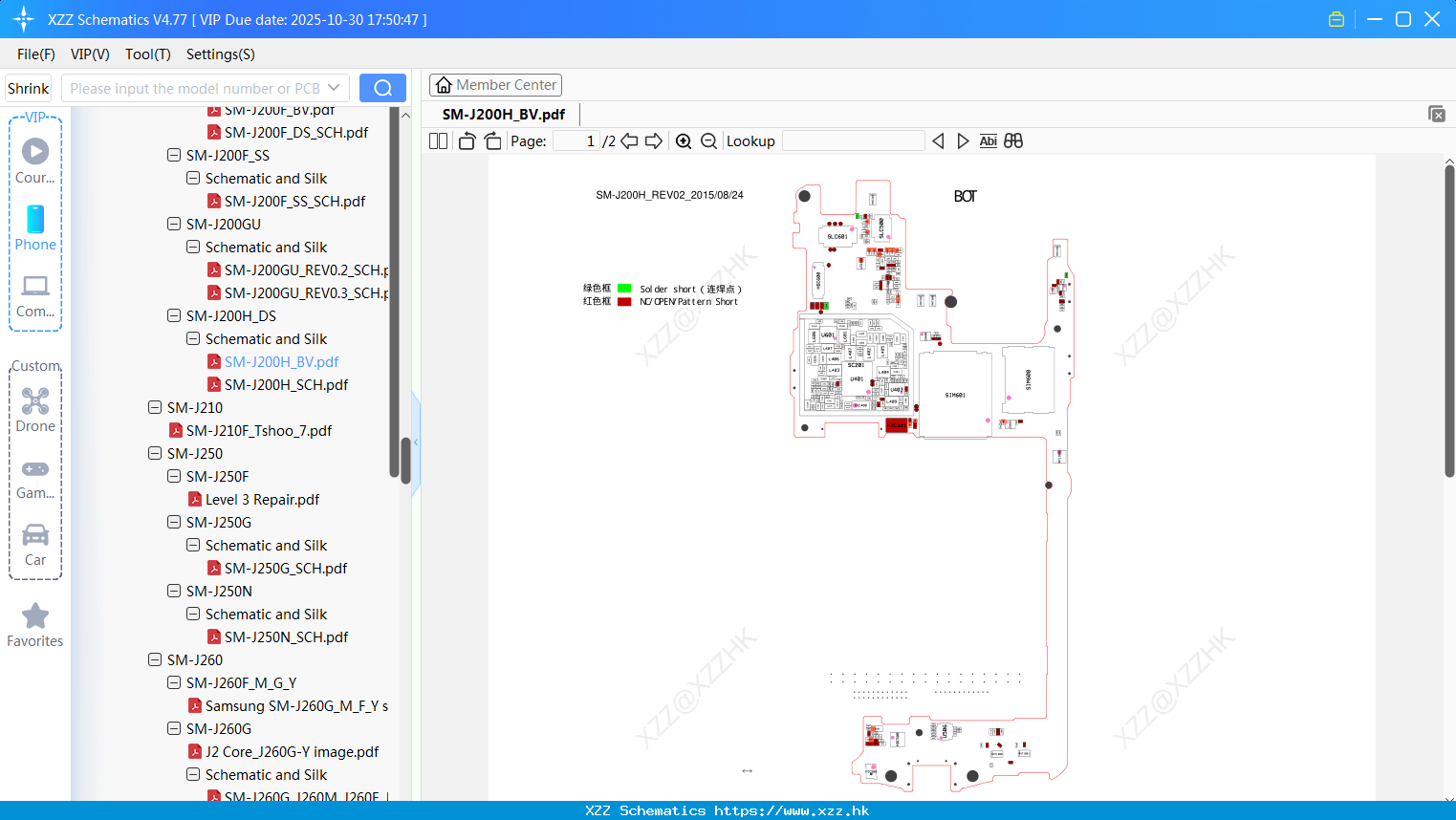This screenshot has width=1456, height=820.
Task: Select the SM-J200H_BV.pdf tab
Action: 504,114
